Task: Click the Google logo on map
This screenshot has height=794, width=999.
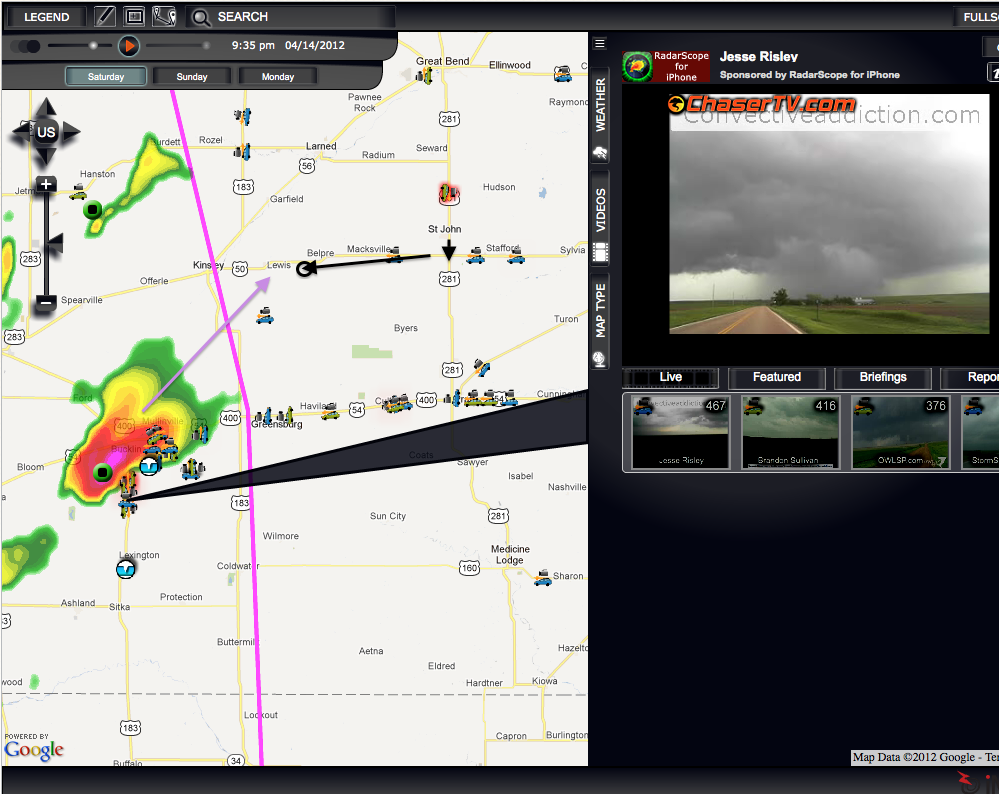Action: point(34,750)
